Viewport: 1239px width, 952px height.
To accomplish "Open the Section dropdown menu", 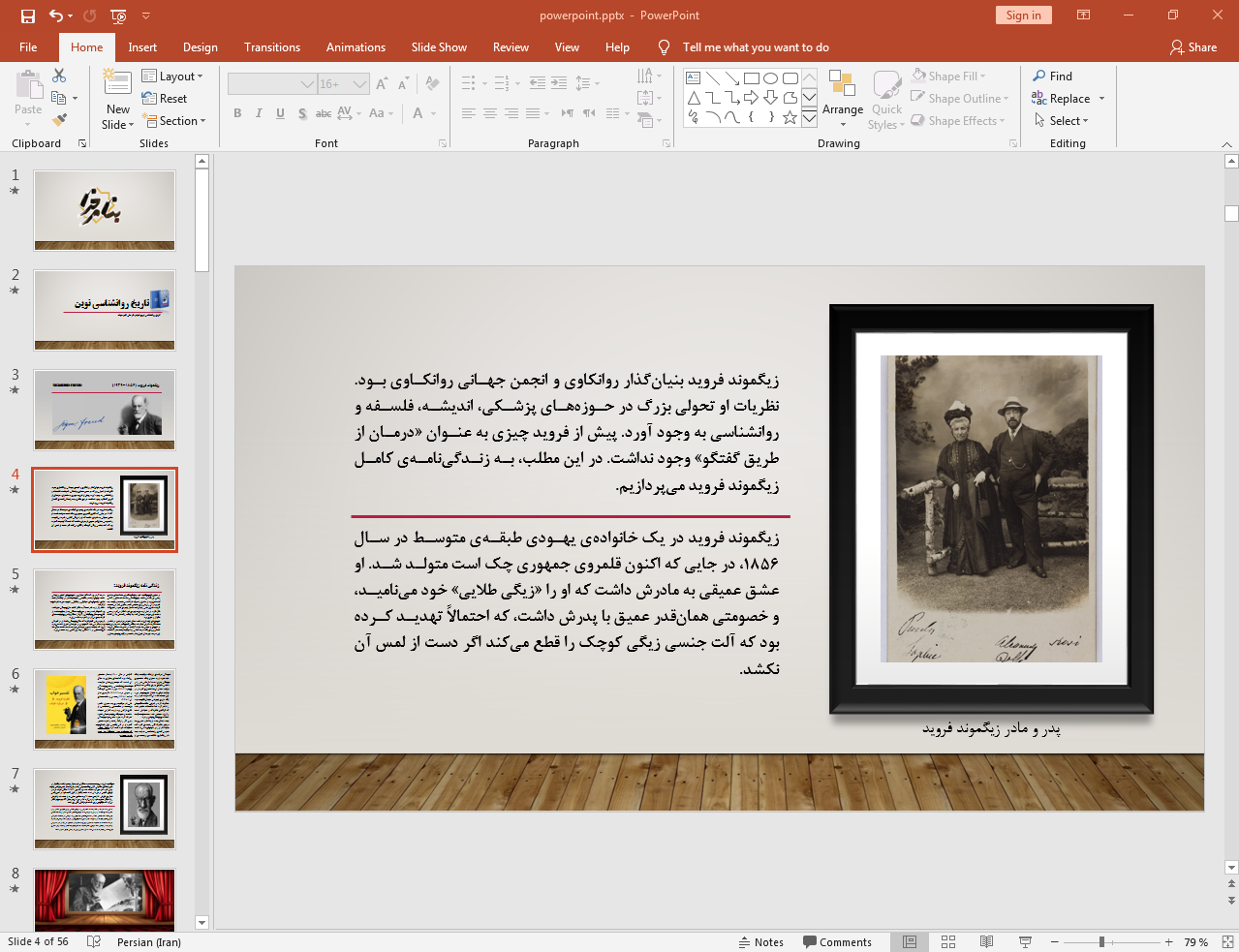I will 175,121.
